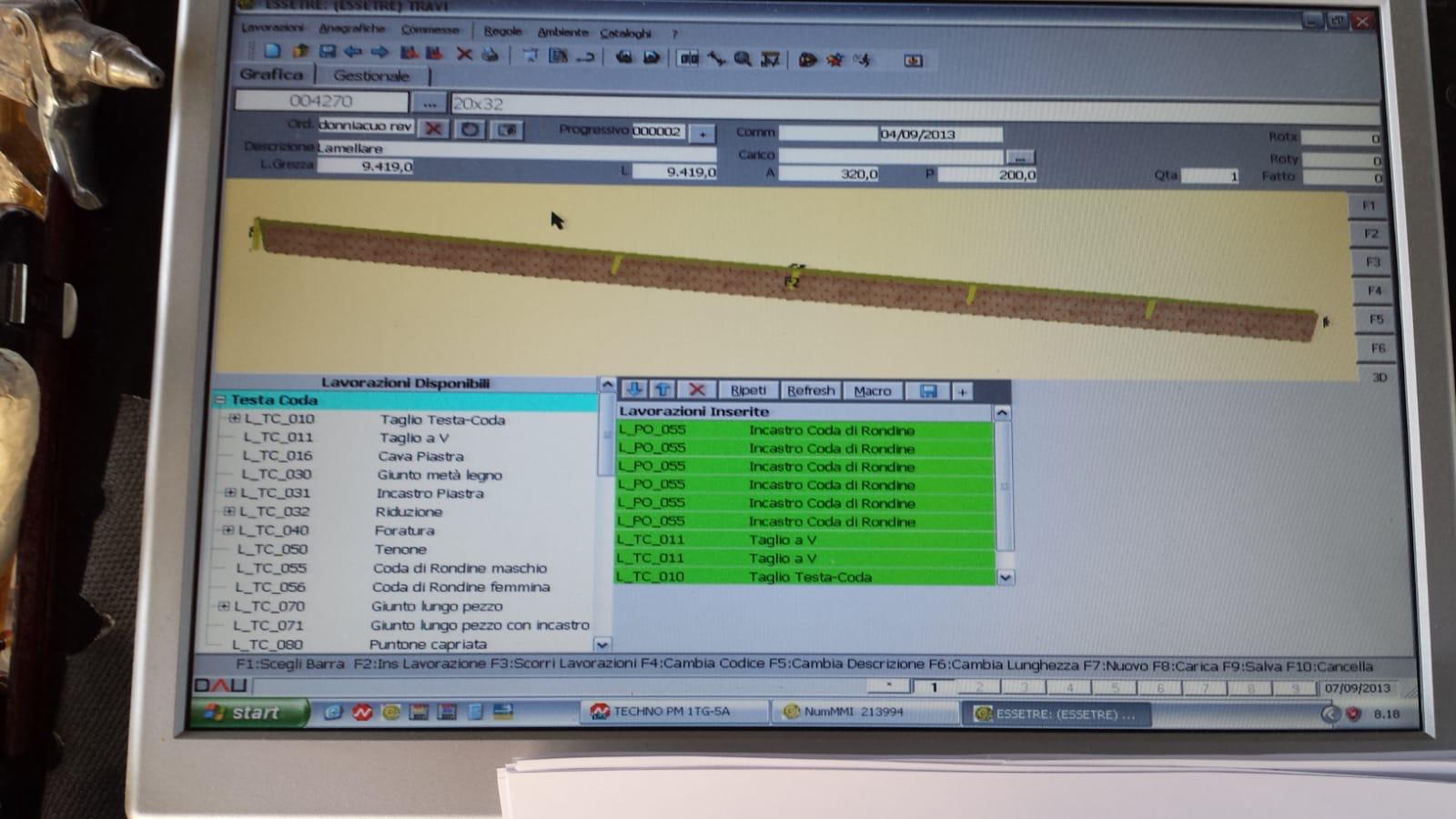Click the Refresh button

tap(811, 390)
